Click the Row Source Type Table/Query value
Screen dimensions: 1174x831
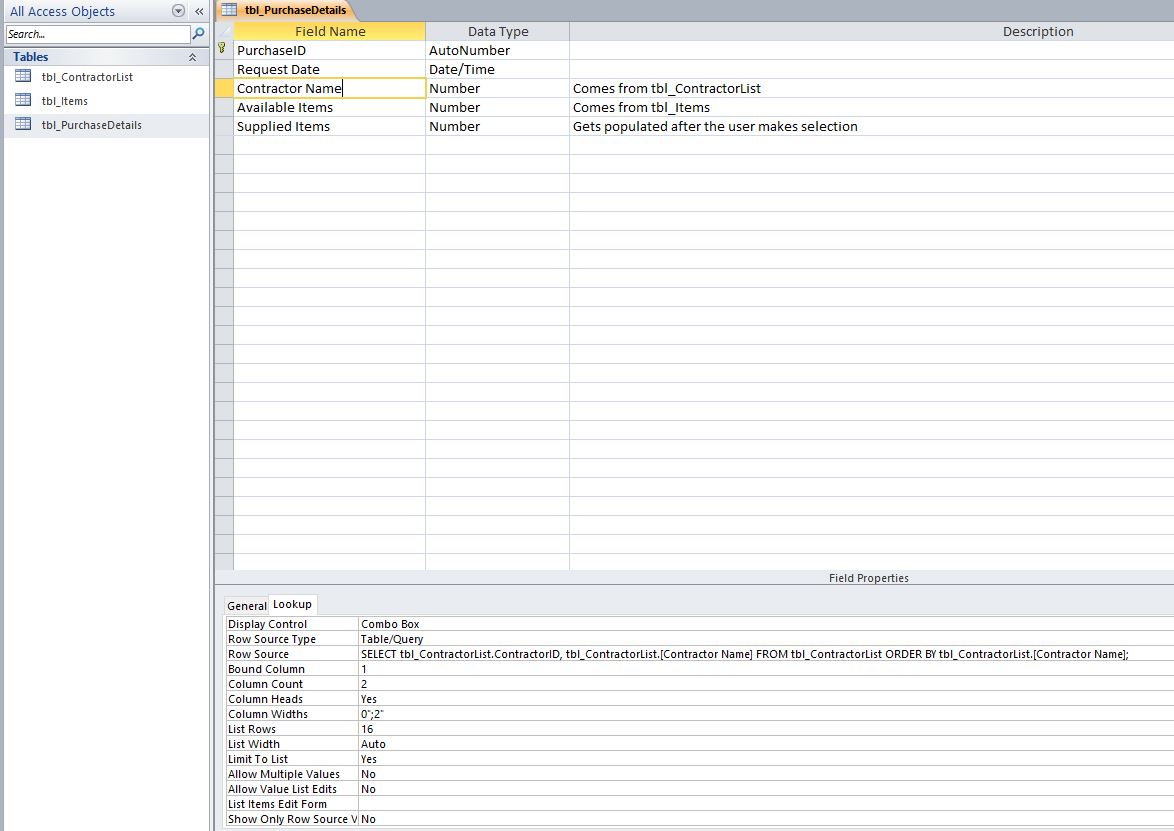point(766,639)
